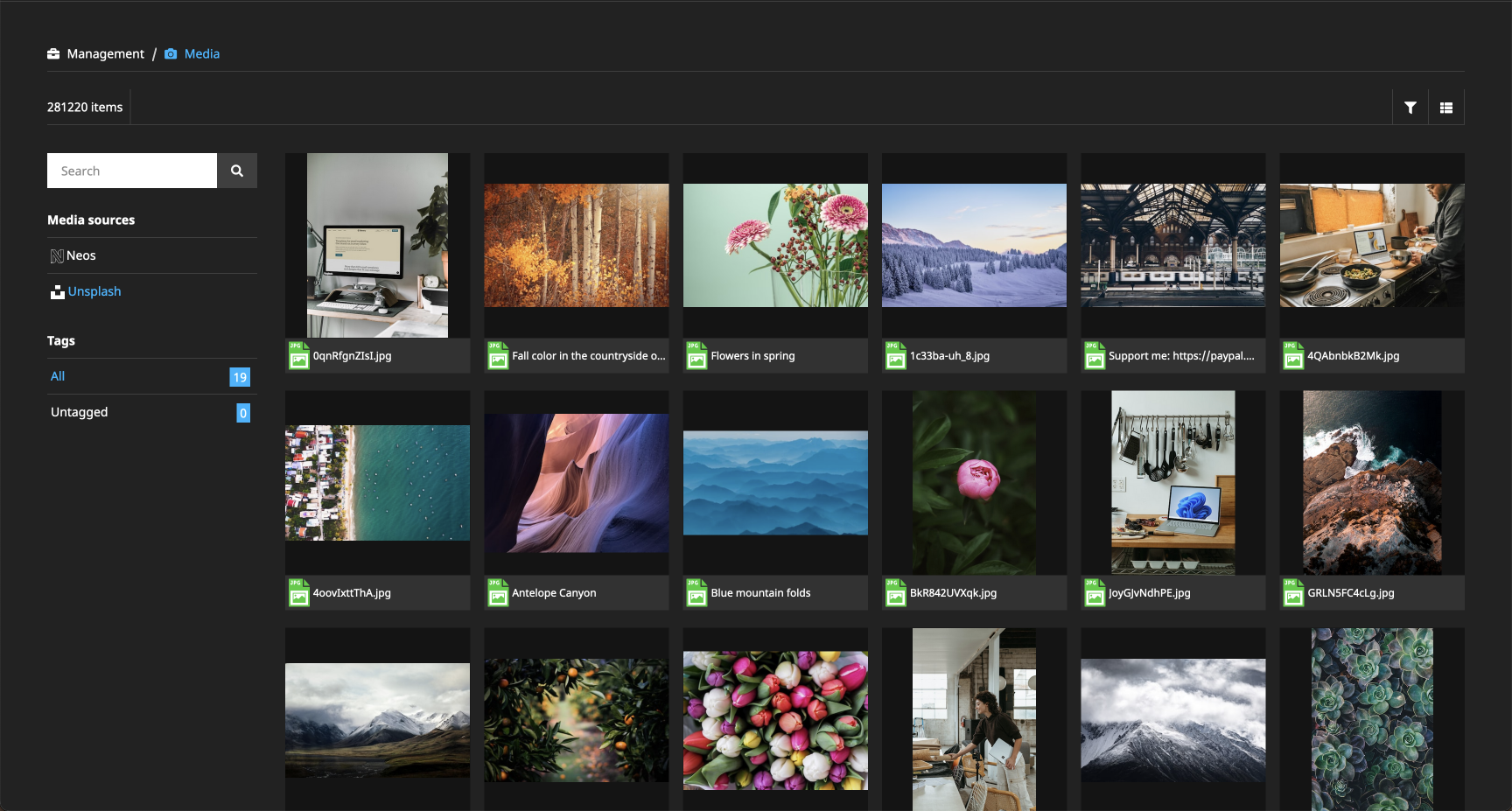Switch to list view icon
This screenshot has height=811, width=1512.
pos(1446,108)
